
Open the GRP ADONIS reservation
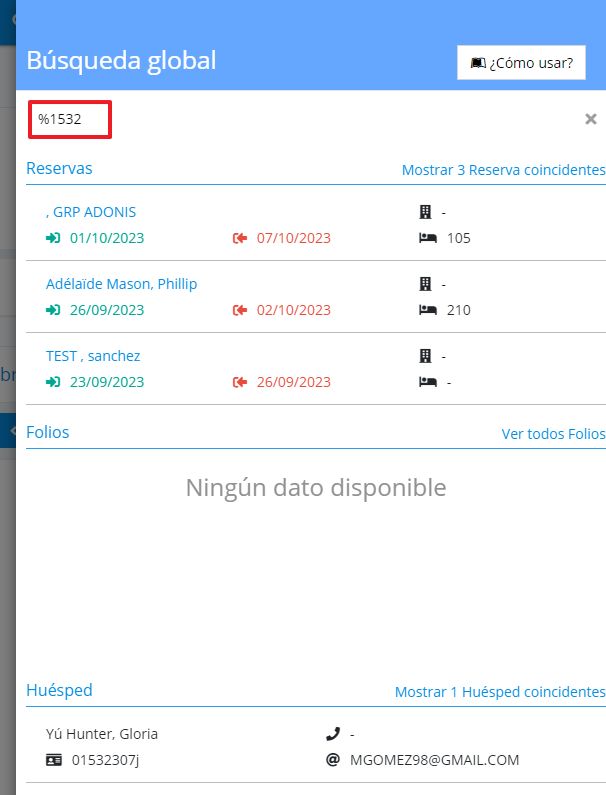(93, 212)
